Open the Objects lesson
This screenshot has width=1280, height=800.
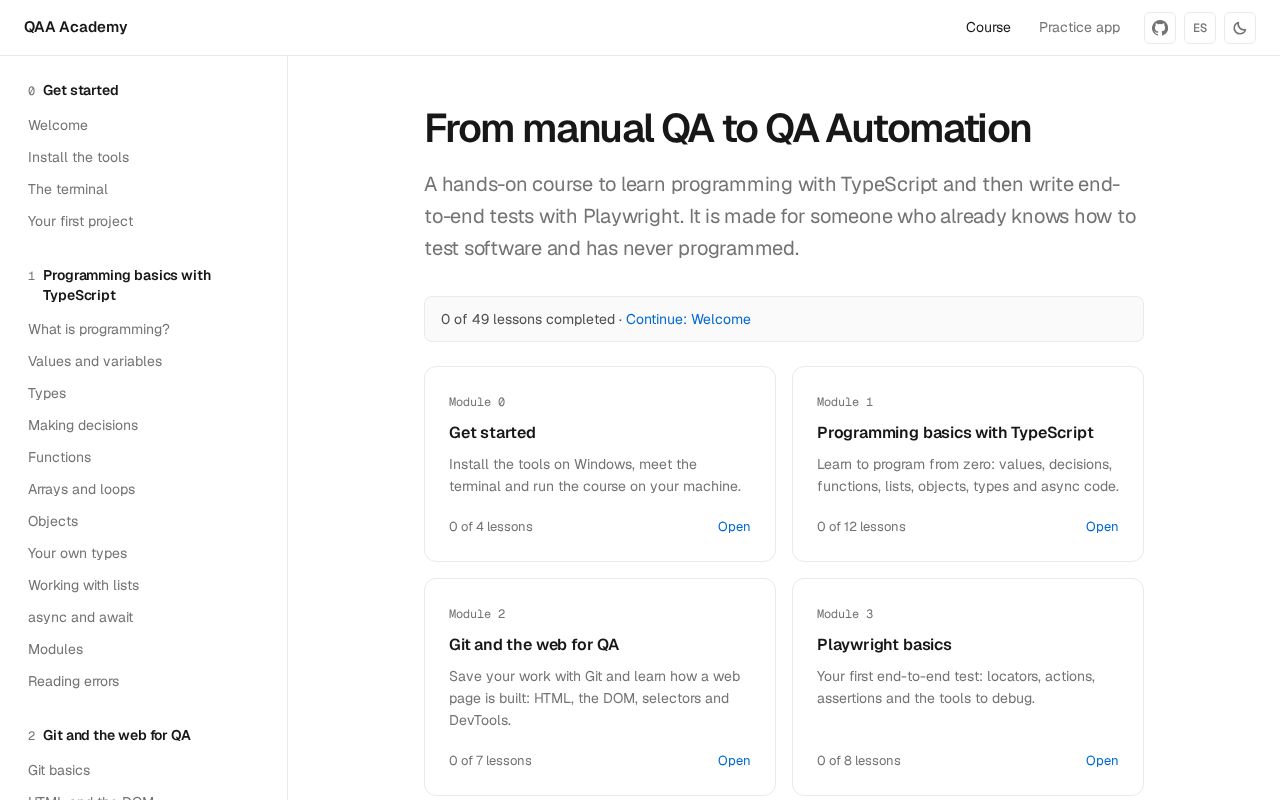[x=53, y=521]
